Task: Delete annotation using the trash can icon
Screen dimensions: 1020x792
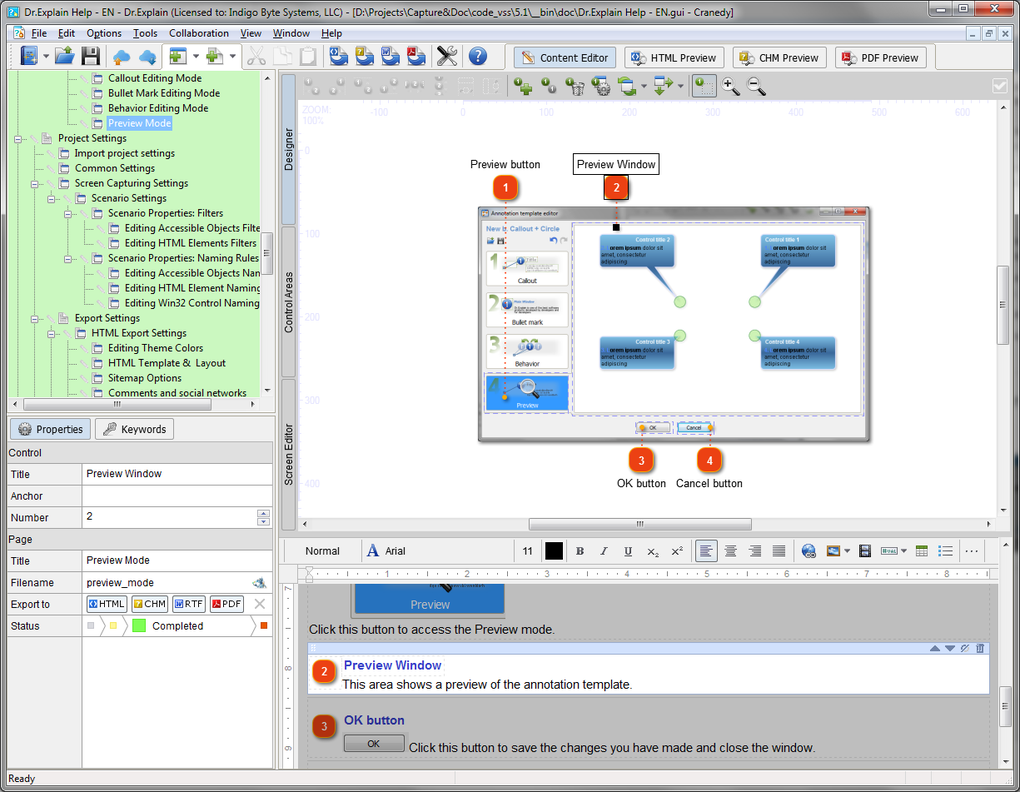Action: pos(575,86)
